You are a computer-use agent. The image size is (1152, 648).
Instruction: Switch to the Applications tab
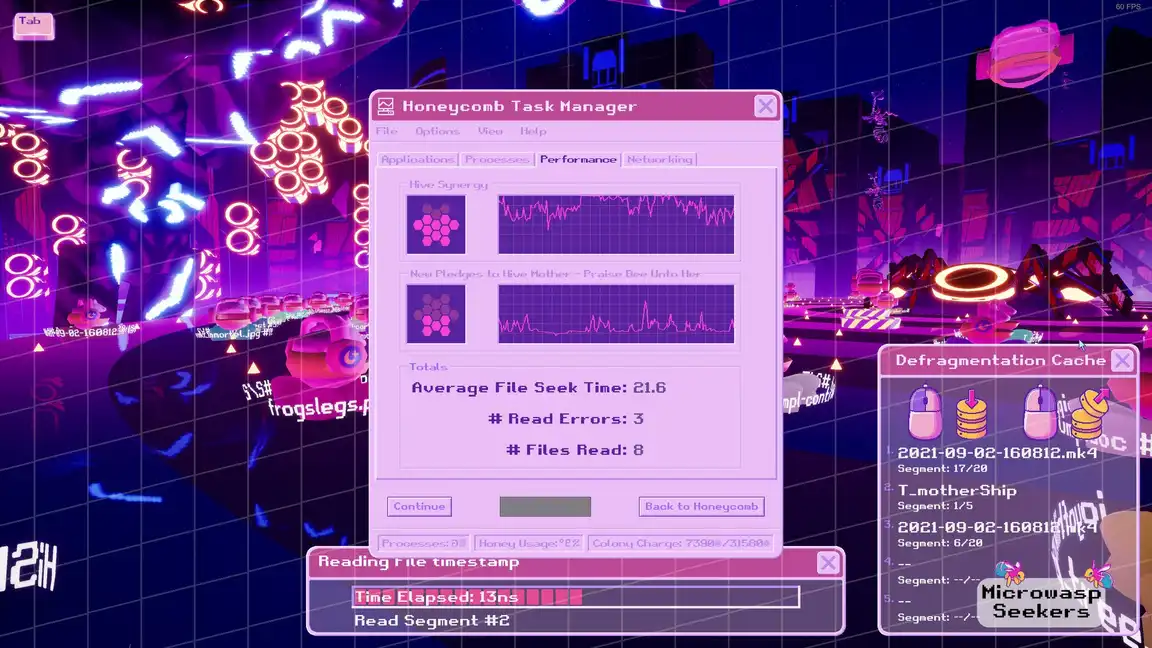(x=418, y=159)
